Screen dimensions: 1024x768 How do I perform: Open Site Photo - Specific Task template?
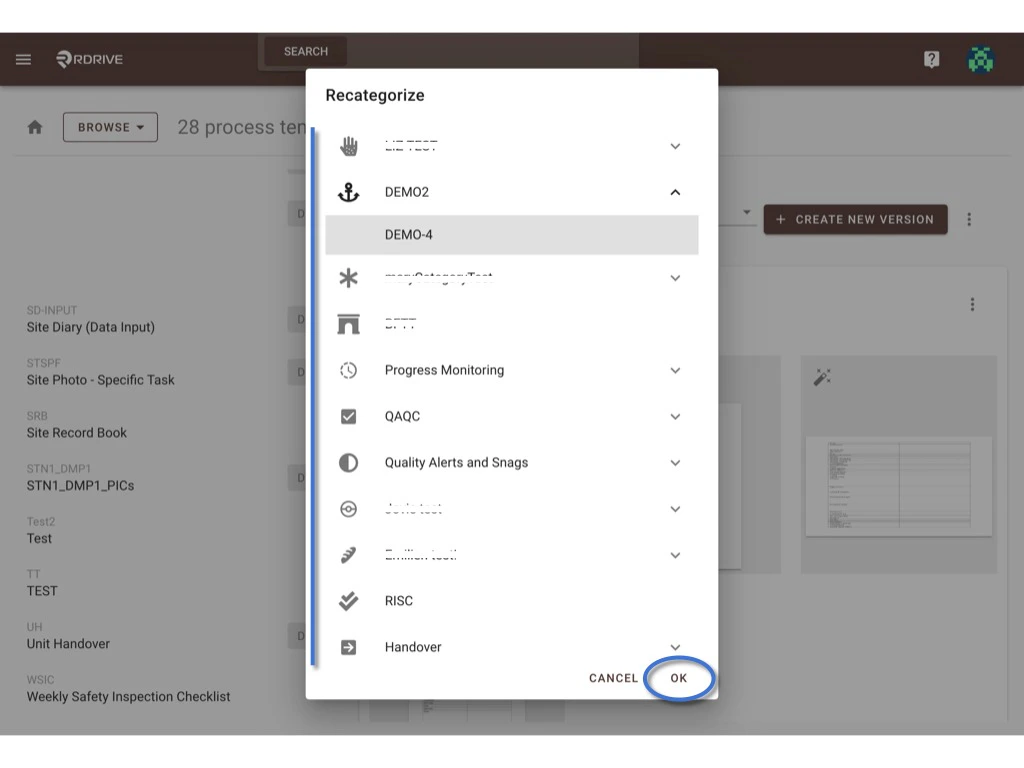101,373
